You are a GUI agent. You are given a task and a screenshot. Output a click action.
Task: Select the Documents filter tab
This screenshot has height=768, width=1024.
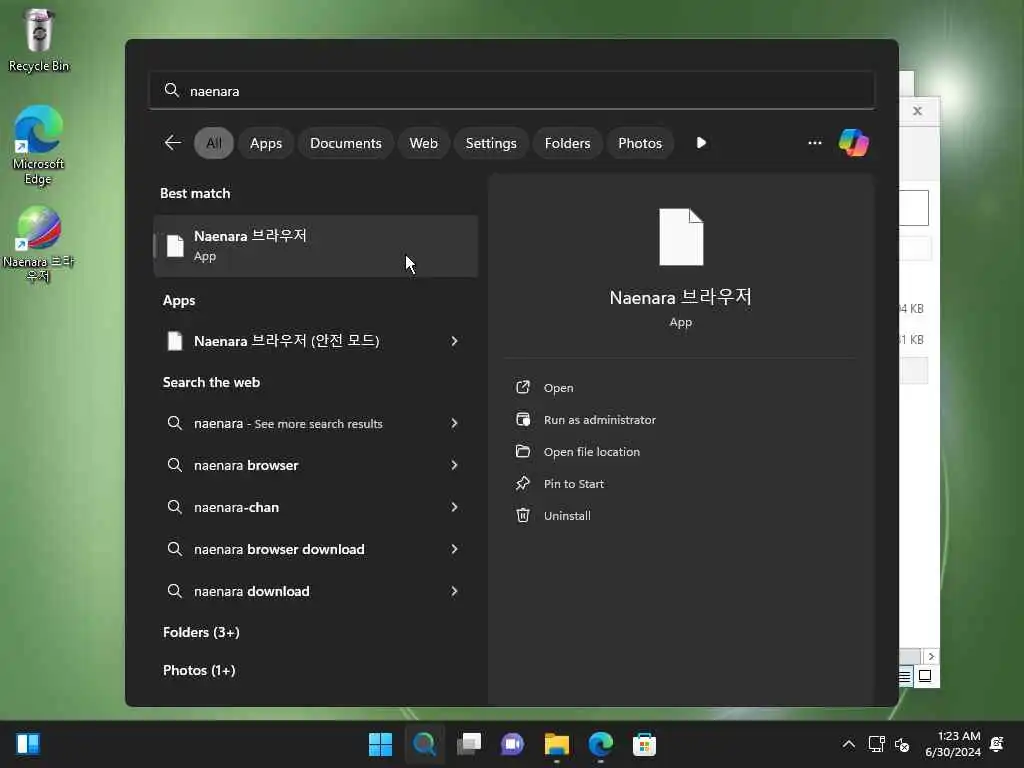point(345,143)
